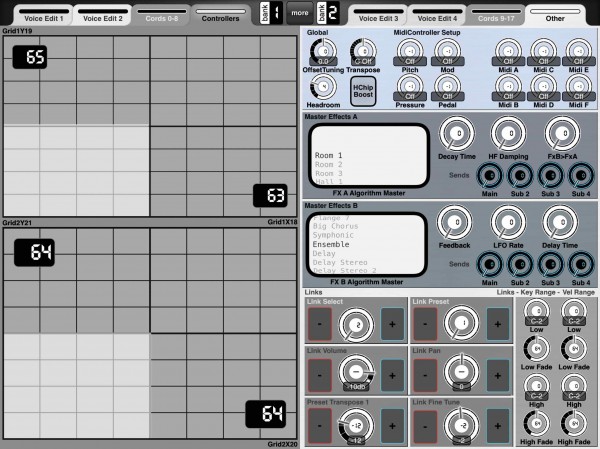Click the 63 marker in Grid1X18
This screenshot has width=600, height=449.
coord(270,196)
